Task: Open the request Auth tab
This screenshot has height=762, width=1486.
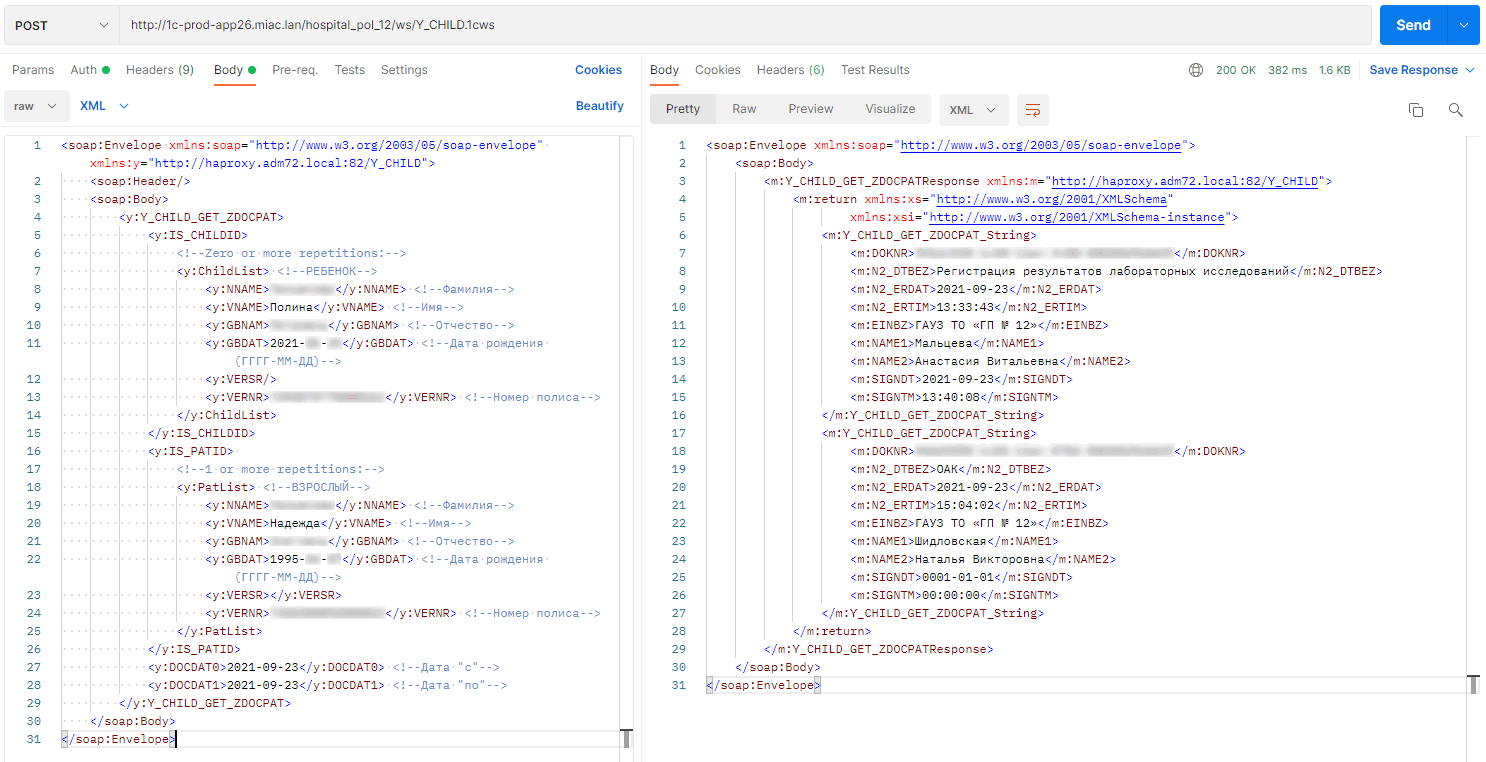Action: [x=90, y=70]
